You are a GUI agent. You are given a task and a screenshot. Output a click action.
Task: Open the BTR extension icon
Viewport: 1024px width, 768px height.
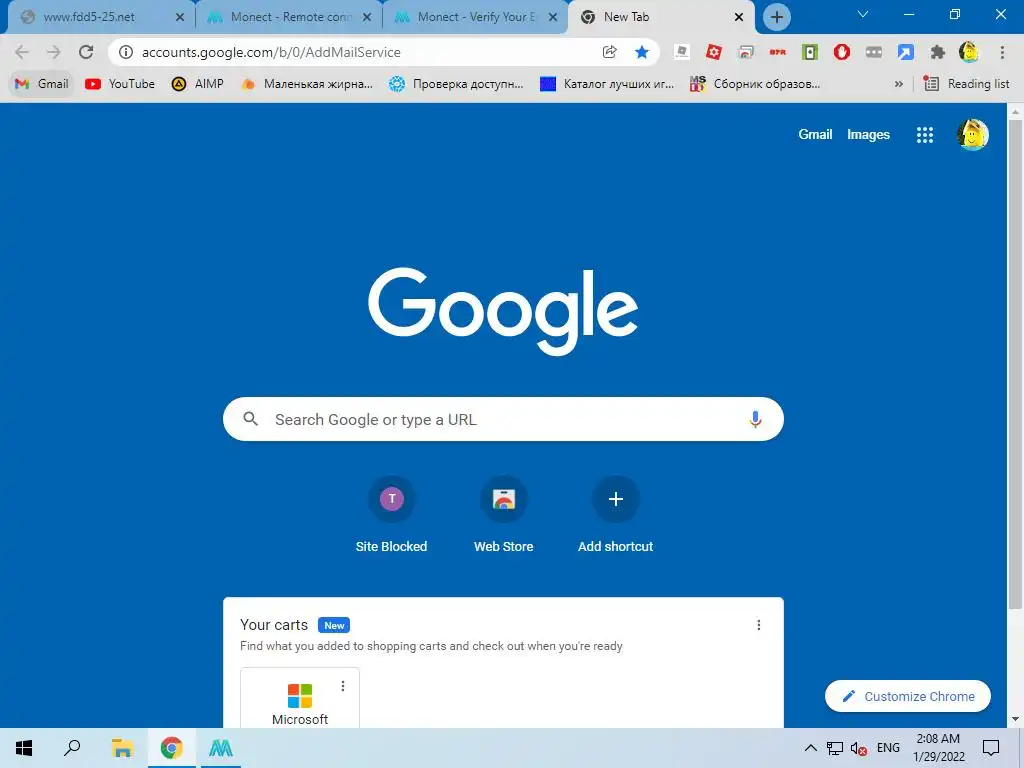coord(778,52)
